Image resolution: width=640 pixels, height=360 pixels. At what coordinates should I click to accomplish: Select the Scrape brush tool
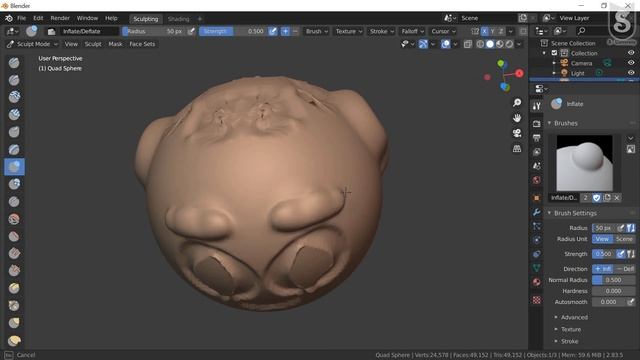point(14,271)
